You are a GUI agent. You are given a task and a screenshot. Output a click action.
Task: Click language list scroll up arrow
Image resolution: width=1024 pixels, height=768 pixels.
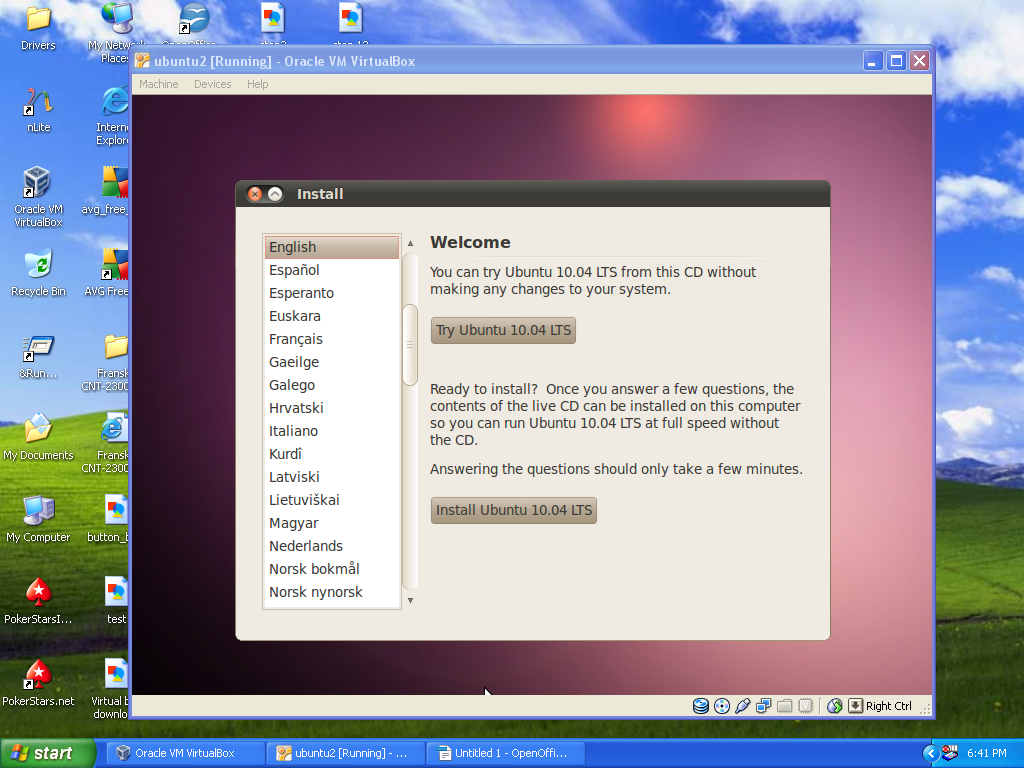click(411, 243)
